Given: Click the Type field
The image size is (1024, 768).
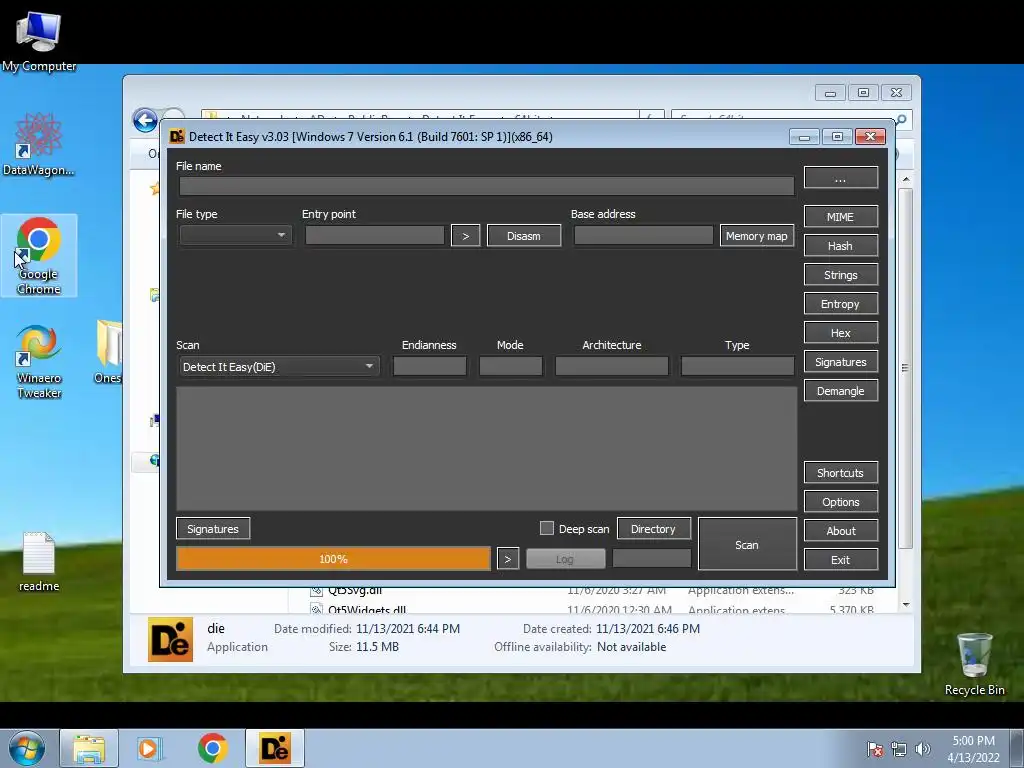Looking at the screenshot, I should [x=737, y=366].
